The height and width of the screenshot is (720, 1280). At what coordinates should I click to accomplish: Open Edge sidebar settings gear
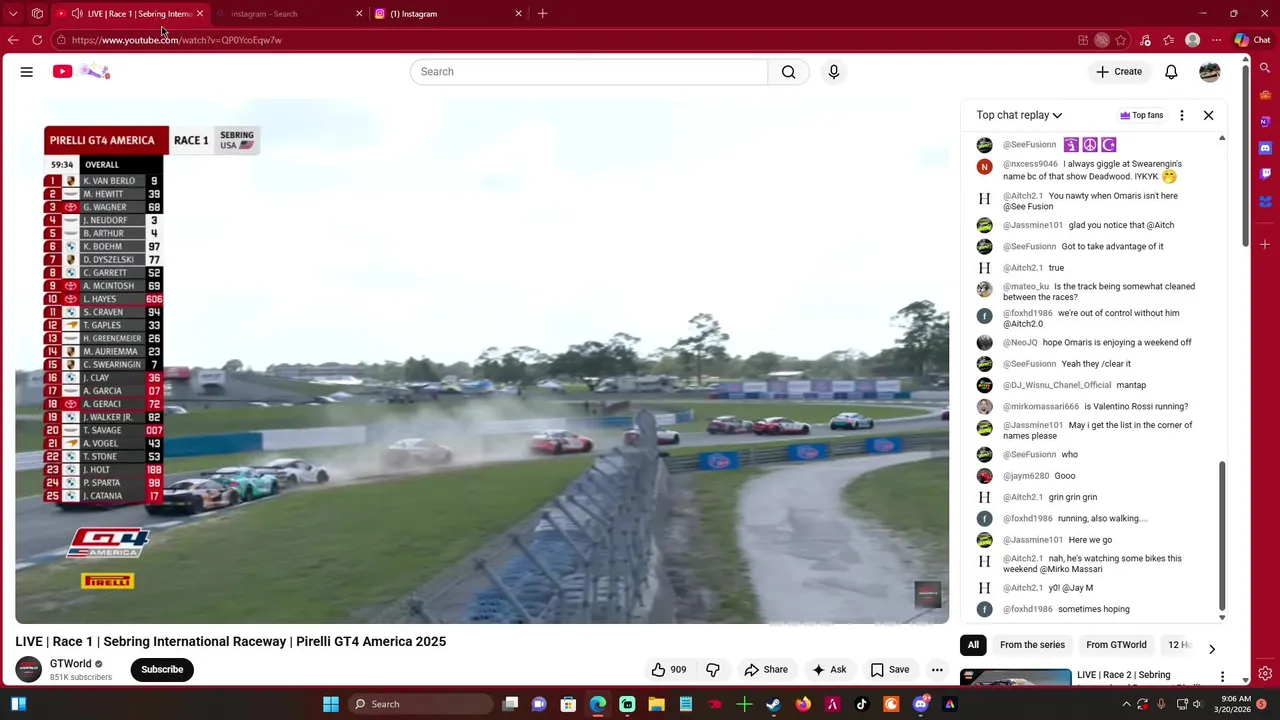[1265, 674]
